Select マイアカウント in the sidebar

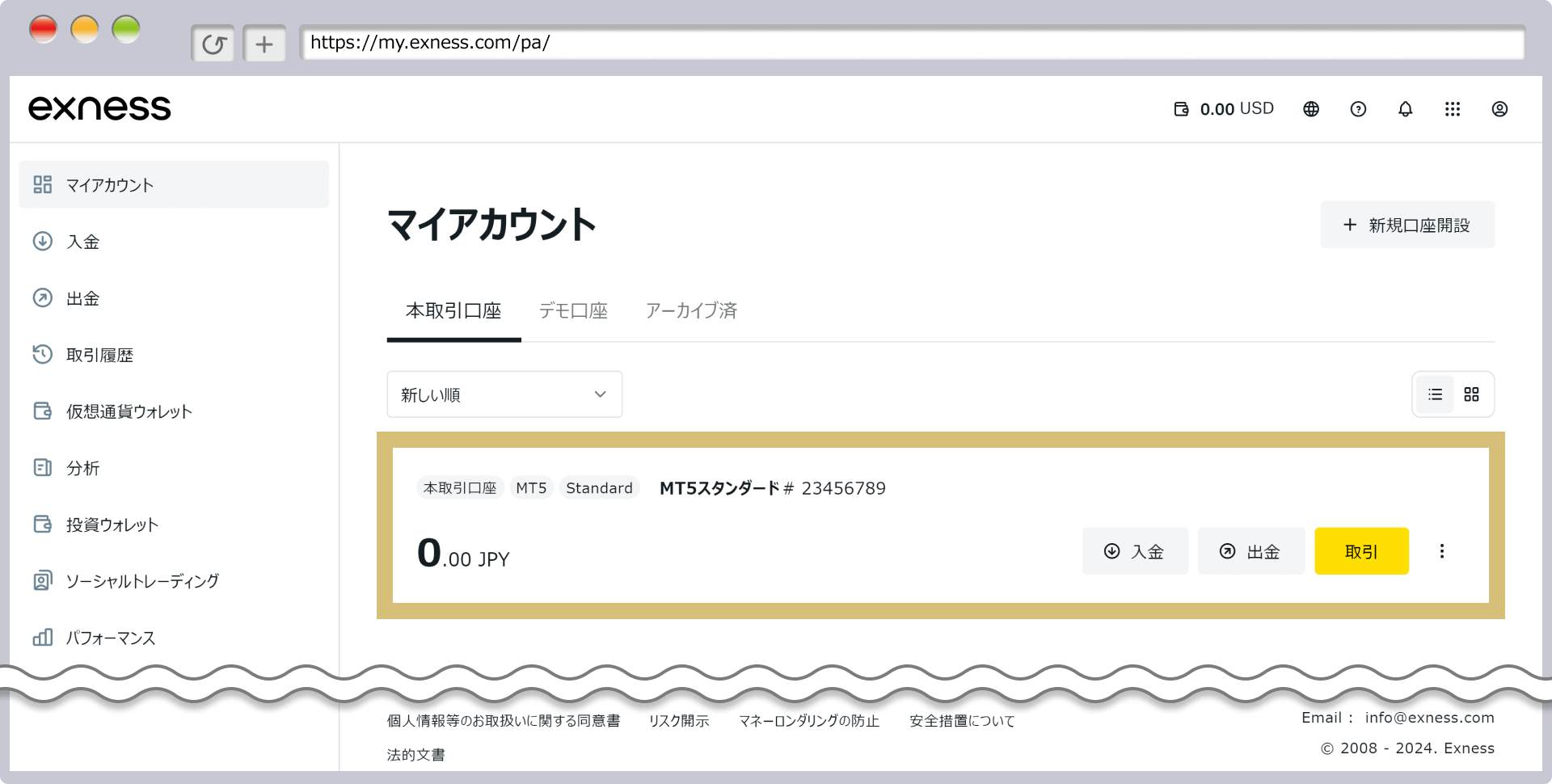pos(174,184)
